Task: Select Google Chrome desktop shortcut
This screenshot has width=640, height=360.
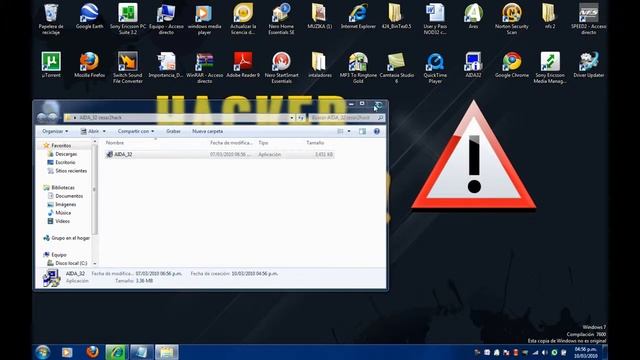Action: [511, 64]
